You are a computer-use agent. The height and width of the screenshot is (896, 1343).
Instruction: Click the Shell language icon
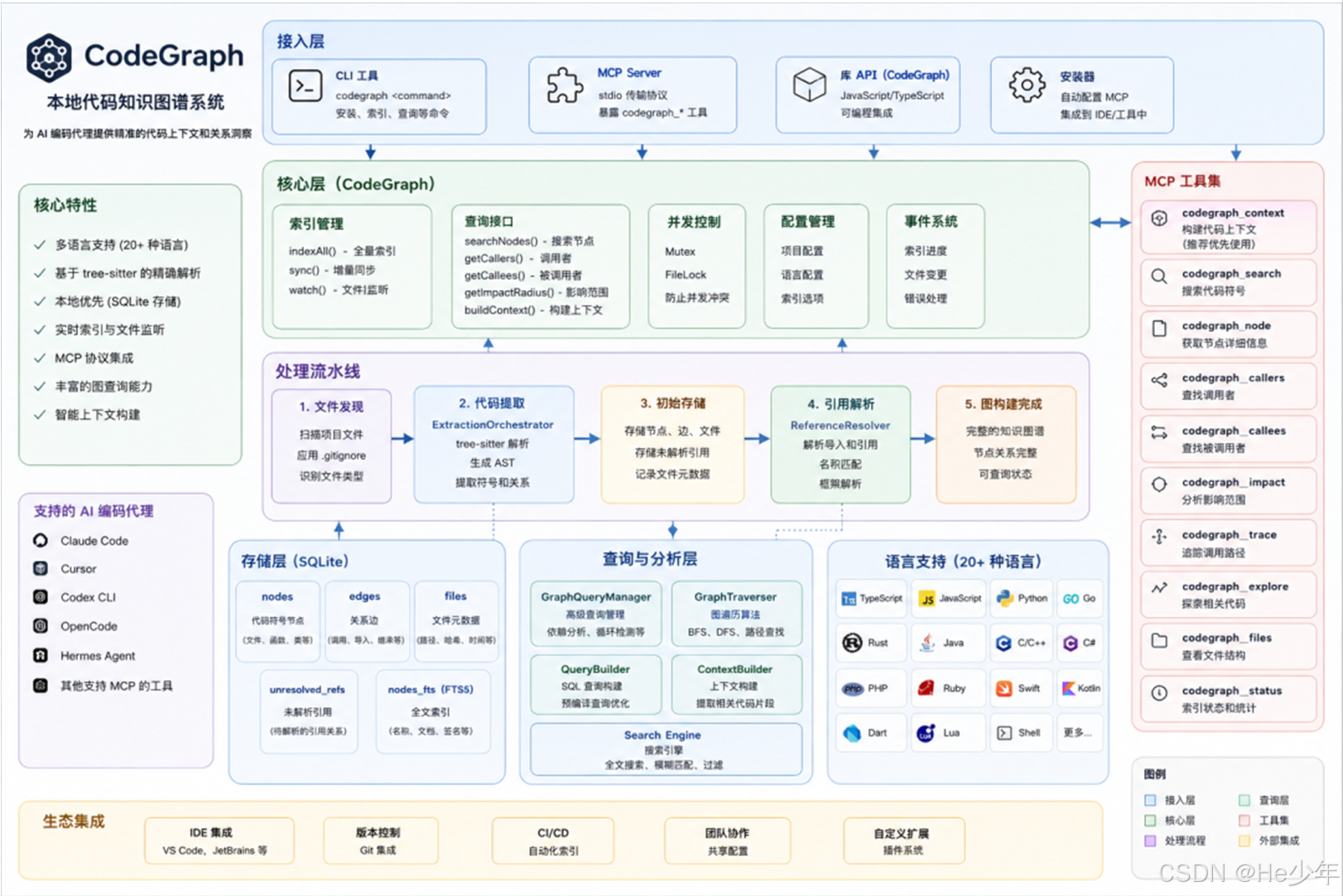(x=1004, y=733)
